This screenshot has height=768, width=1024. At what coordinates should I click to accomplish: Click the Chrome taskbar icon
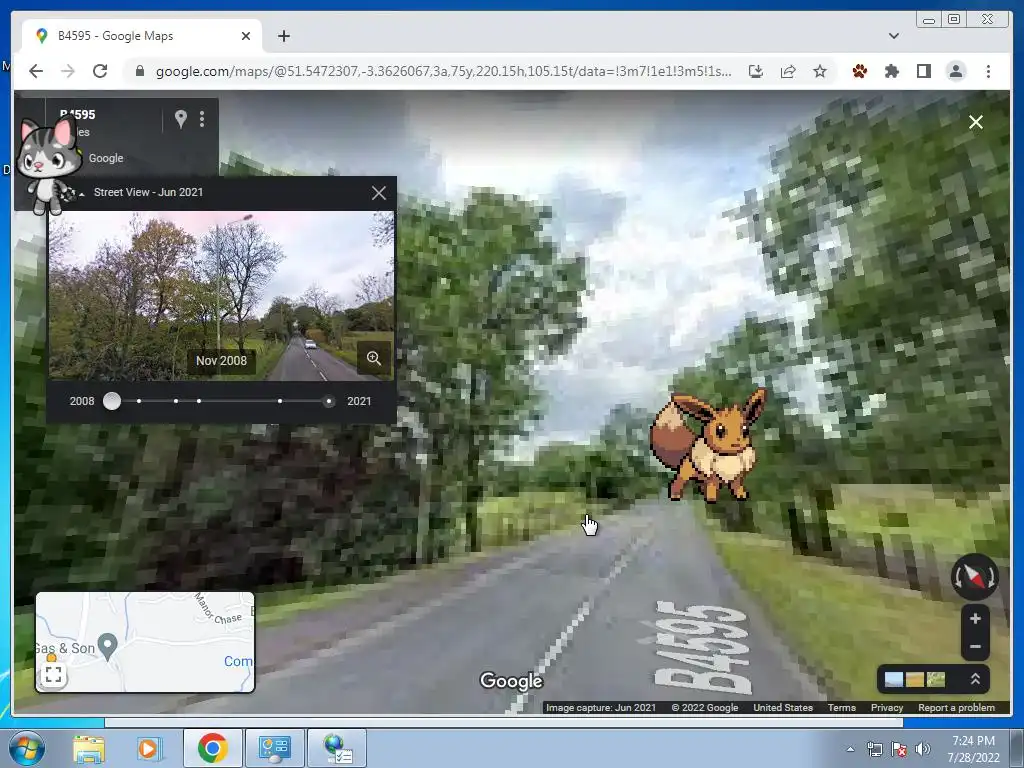coord(212,748)
